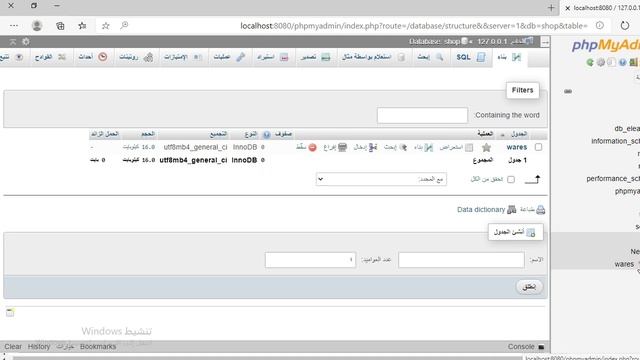The height and width of the screenshot is (360, 640).
Task: Click the Go button to create table
Action: coord(529,287)
